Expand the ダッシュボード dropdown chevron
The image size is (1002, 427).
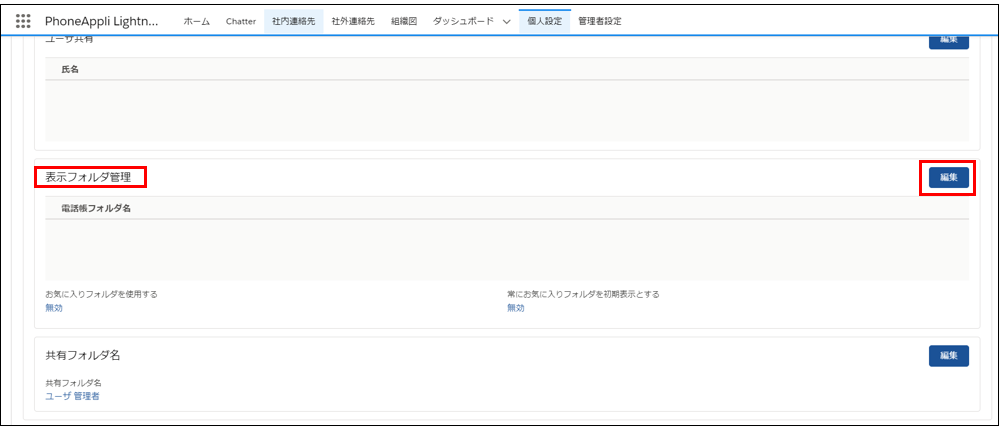pos(506,22)
